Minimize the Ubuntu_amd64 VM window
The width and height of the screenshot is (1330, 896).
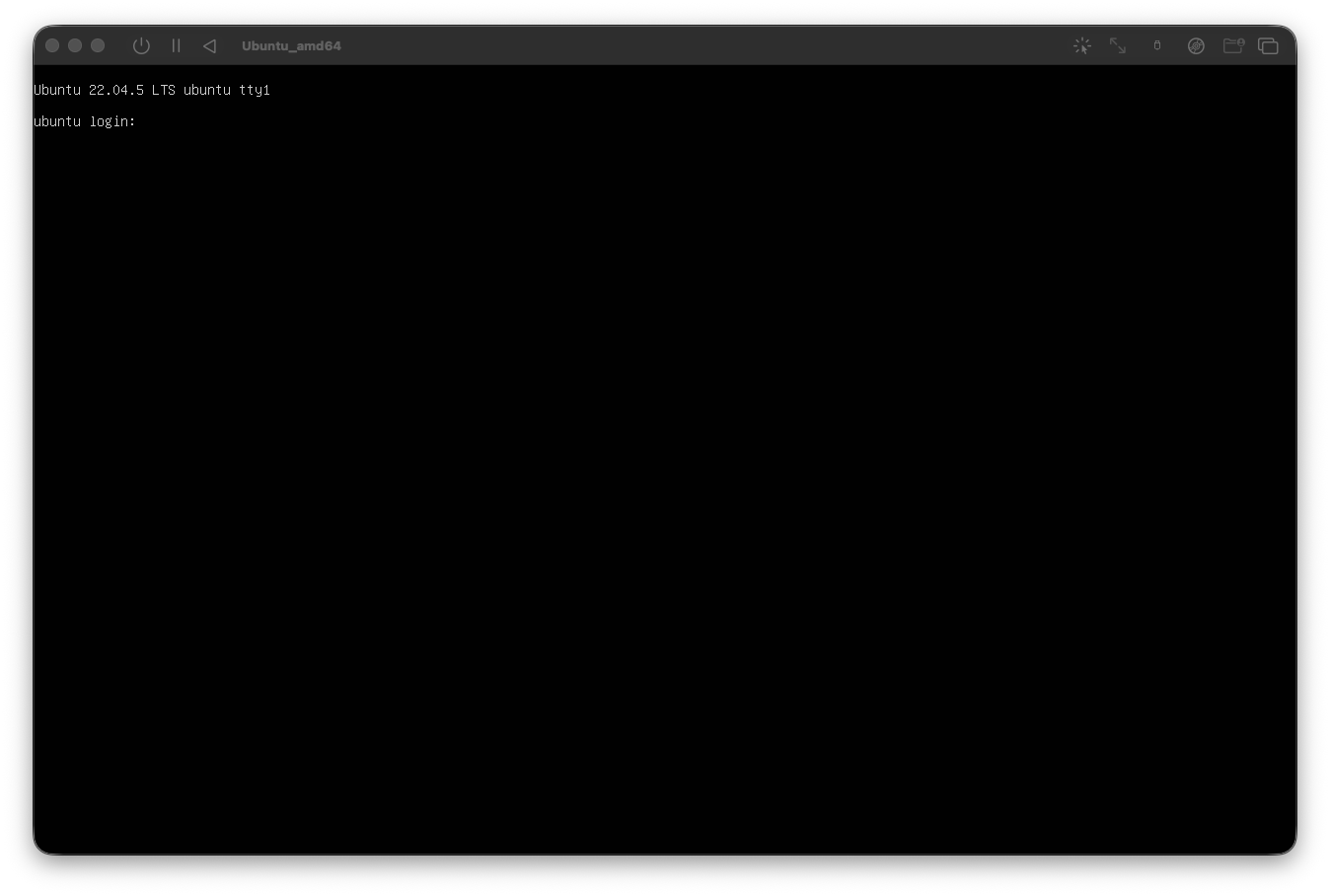(75, 45)
